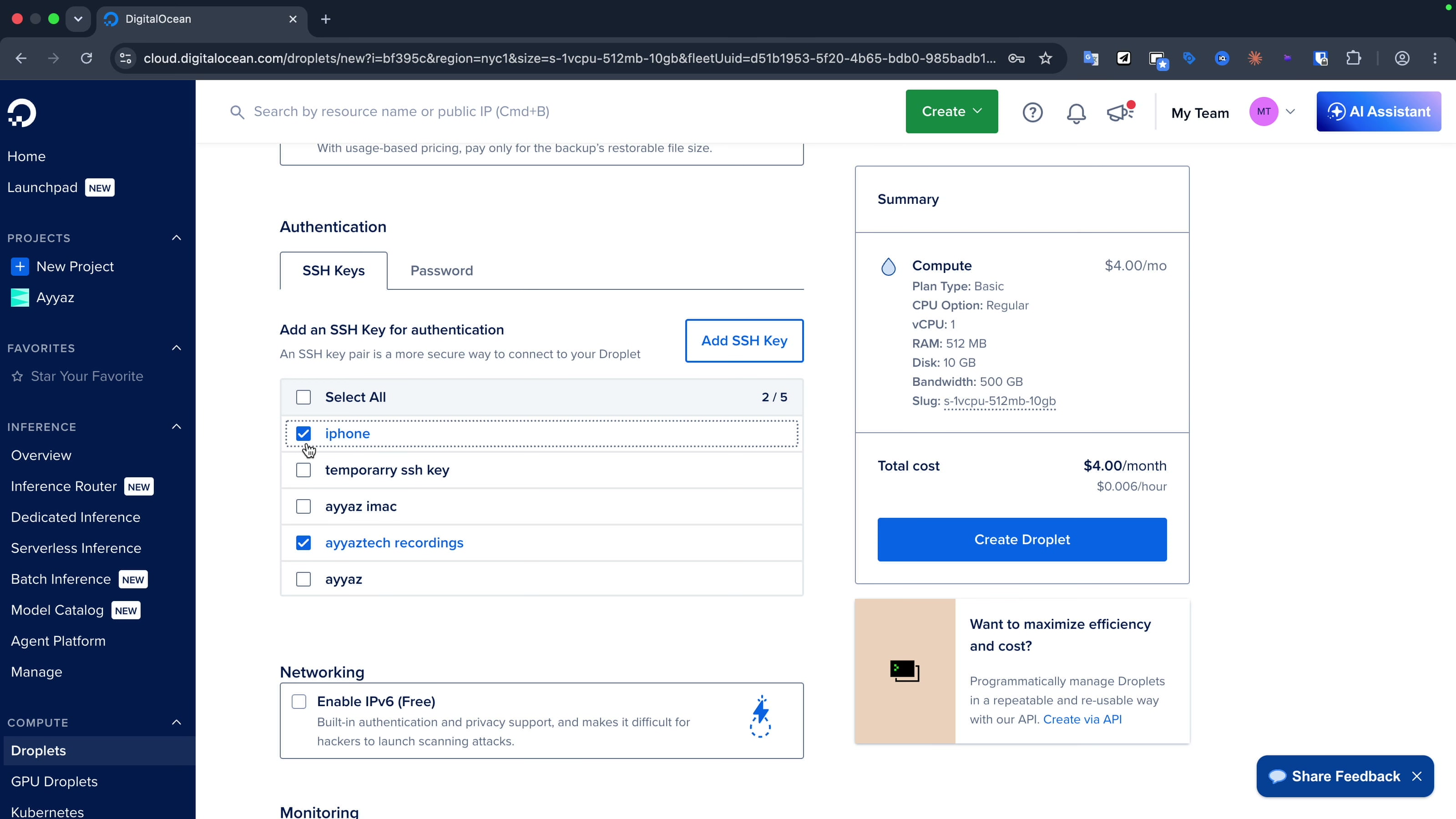
Task: Uncheck the ayyaztech recordings SSH key
Action: (x=303, y=543)
